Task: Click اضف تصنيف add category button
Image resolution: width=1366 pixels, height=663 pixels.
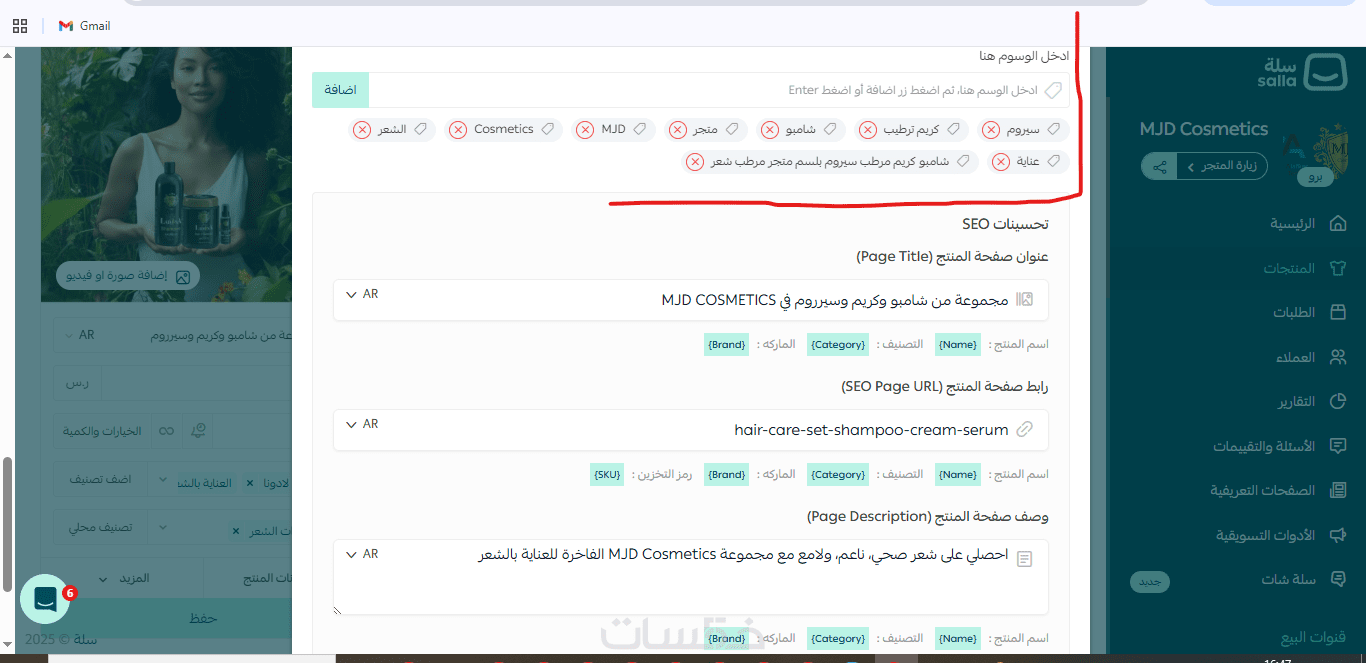Action: tap(100, 480)
